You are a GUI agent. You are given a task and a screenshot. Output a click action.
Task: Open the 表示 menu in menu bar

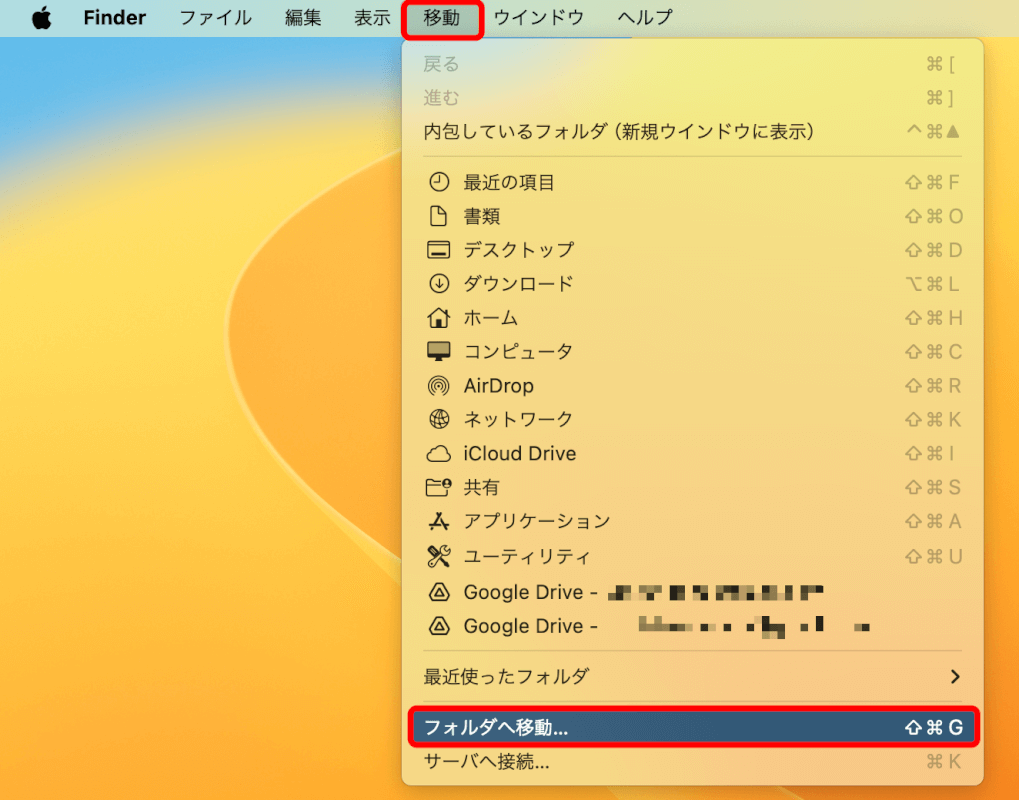tap(372, 18)
